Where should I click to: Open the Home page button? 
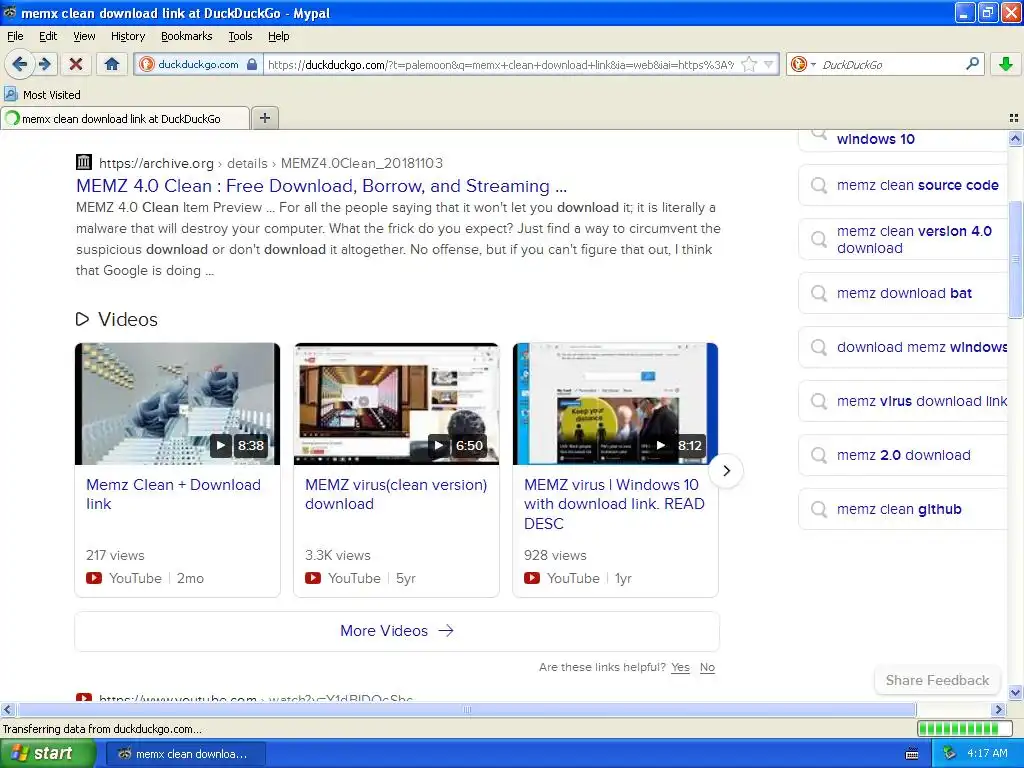(112, 64)
